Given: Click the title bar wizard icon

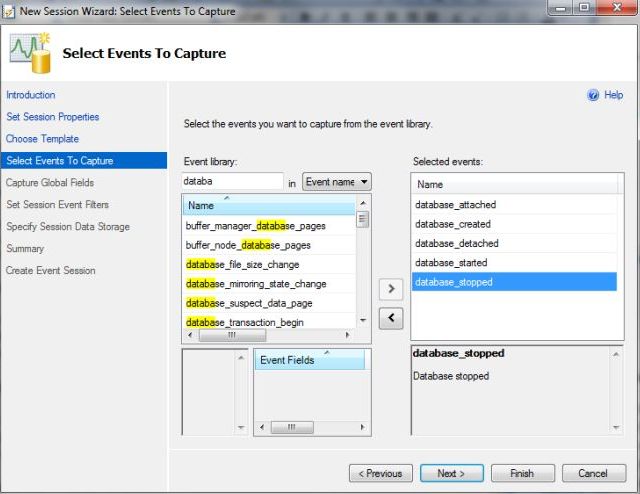Looking at the screenshot, I should [8, 11].
